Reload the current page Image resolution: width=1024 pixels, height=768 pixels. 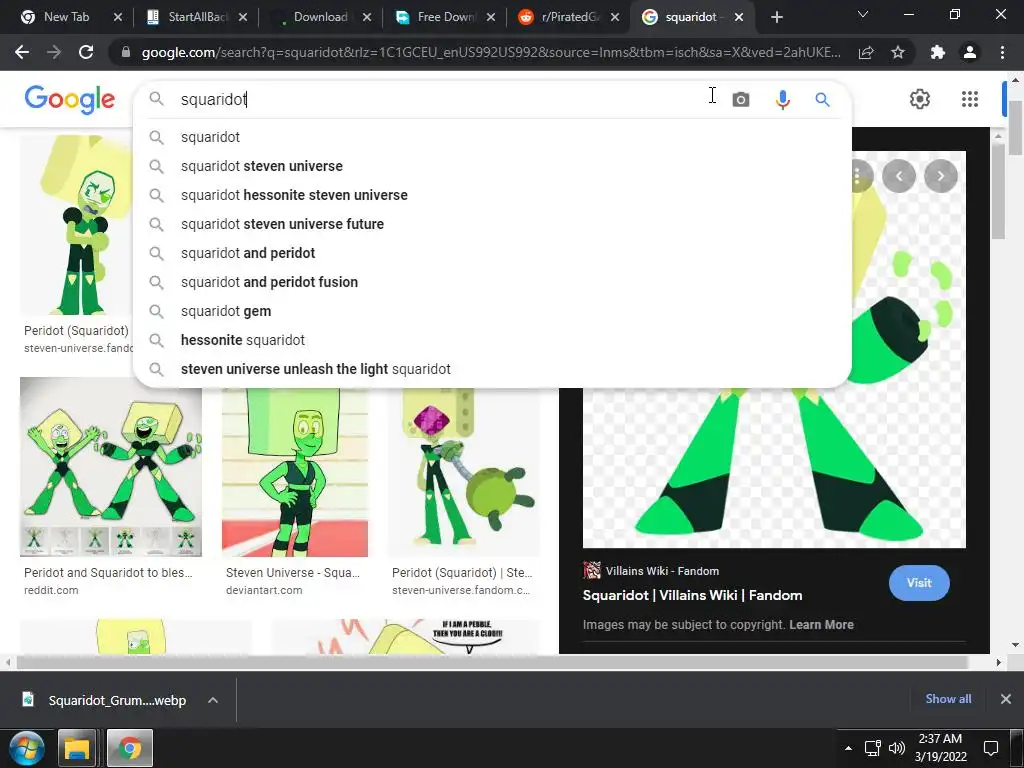click(86, 52)
